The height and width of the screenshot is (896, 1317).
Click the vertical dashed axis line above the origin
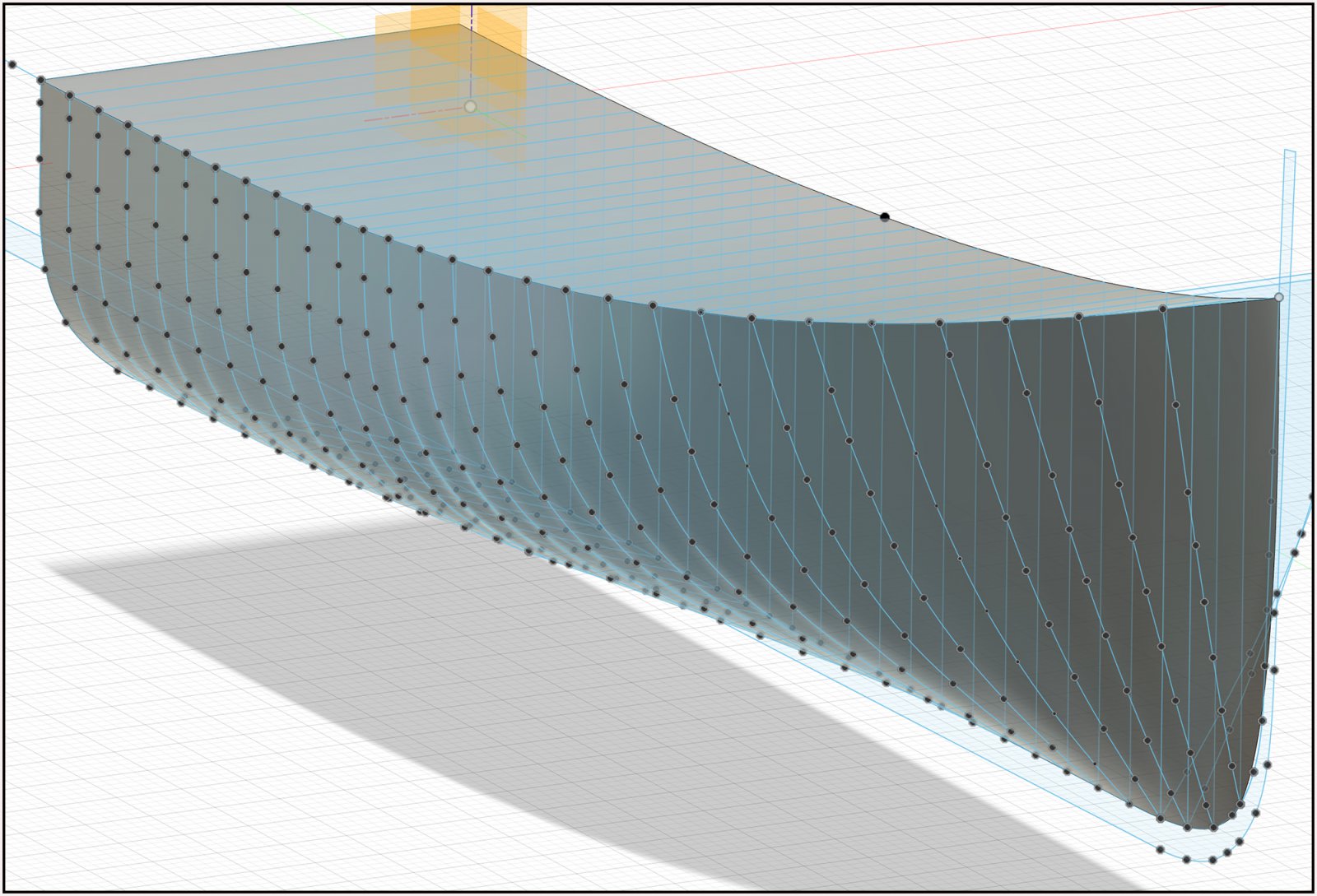(471, 49)
